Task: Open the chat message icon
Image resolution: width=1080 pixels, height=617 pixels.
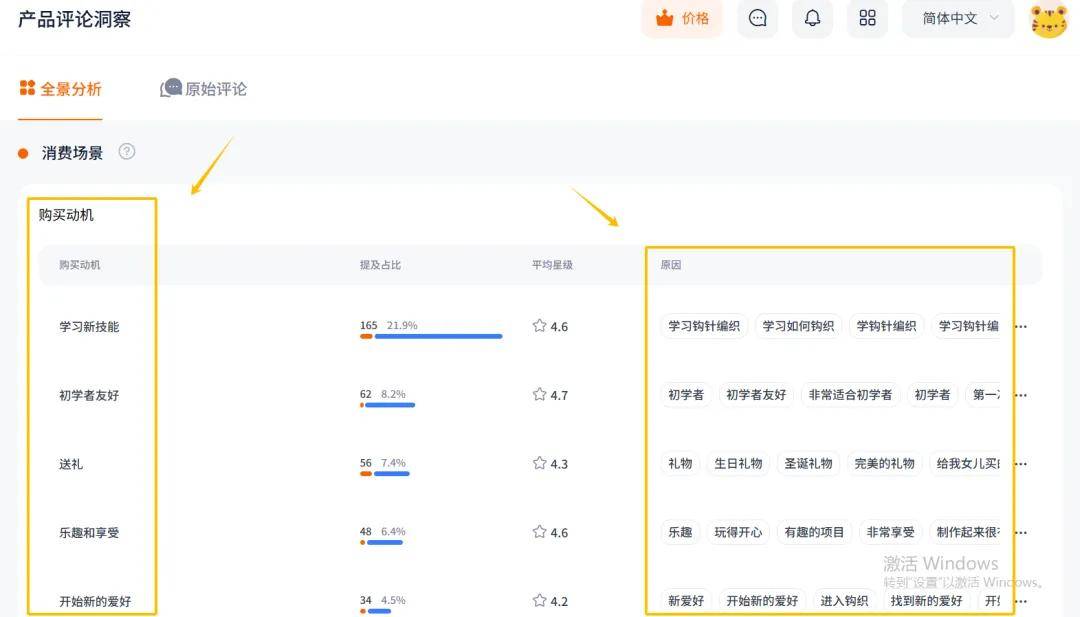Action: tap(758, 19)
